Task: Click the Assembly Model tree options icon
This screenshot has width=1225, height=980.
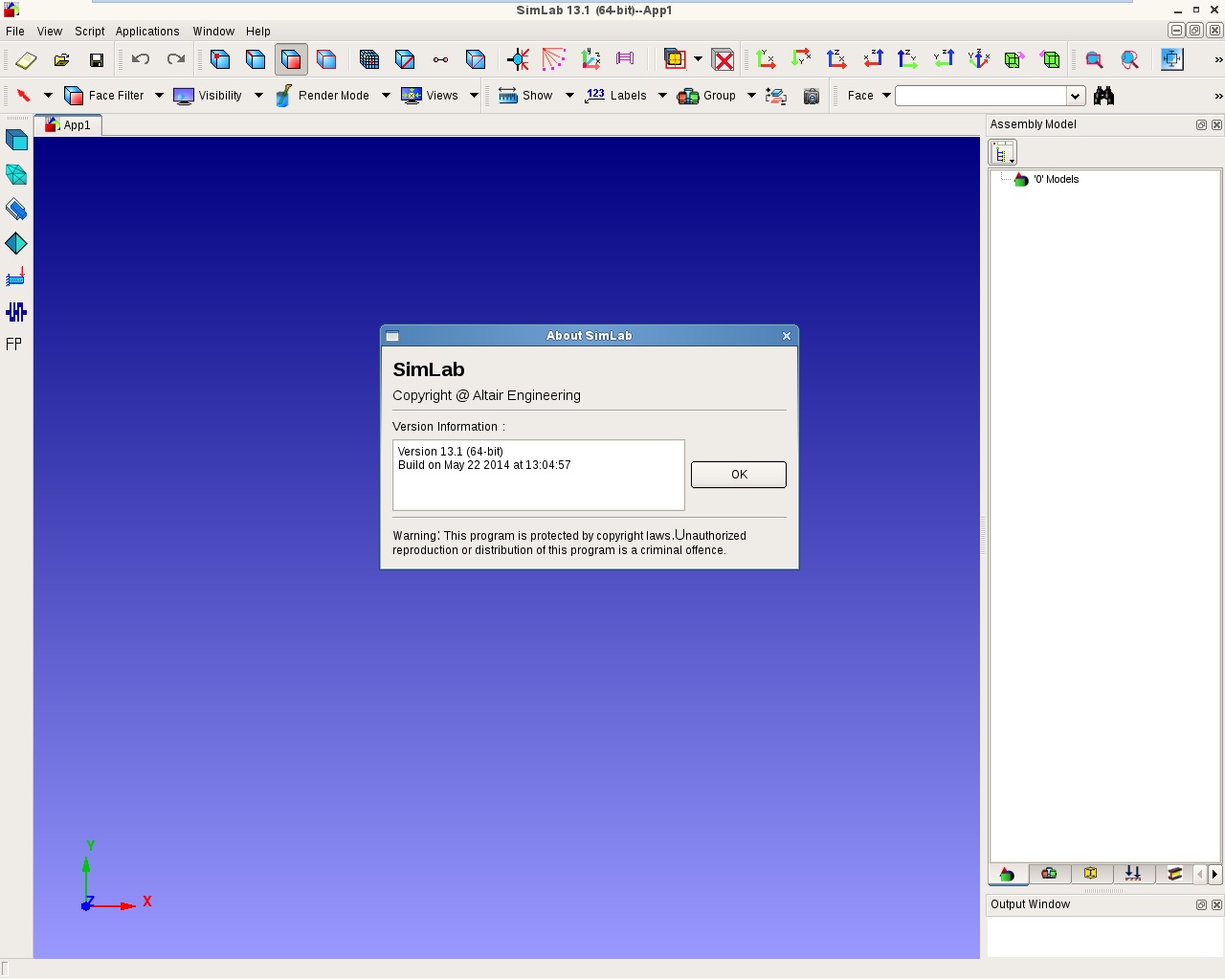Action: point(1002,152)
